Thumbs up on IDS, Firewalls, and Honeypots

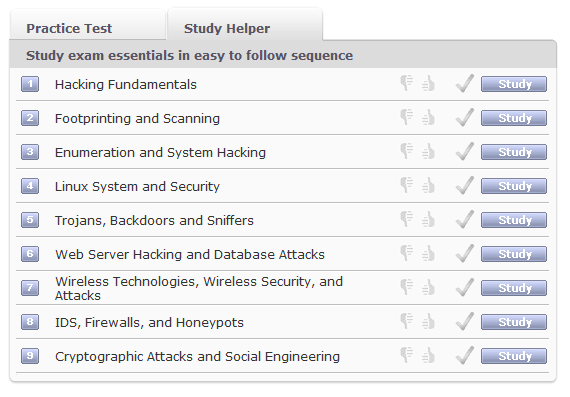[429, 321]
